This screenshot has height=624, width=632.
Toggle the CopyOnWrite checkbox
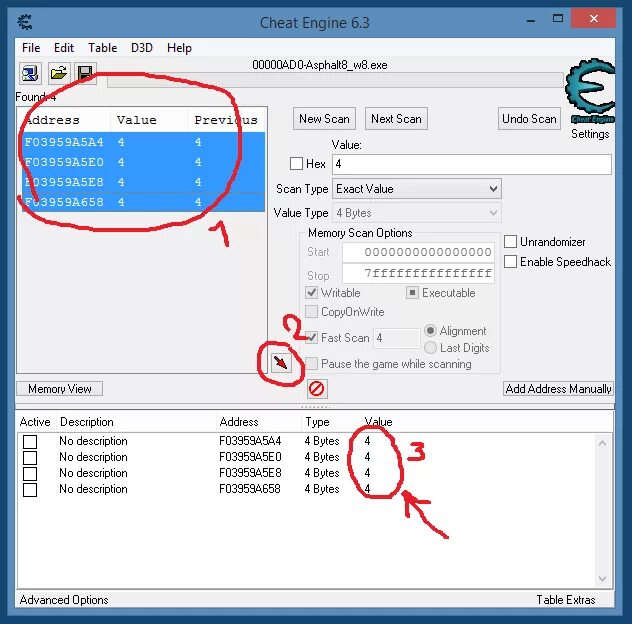point(311,312)
